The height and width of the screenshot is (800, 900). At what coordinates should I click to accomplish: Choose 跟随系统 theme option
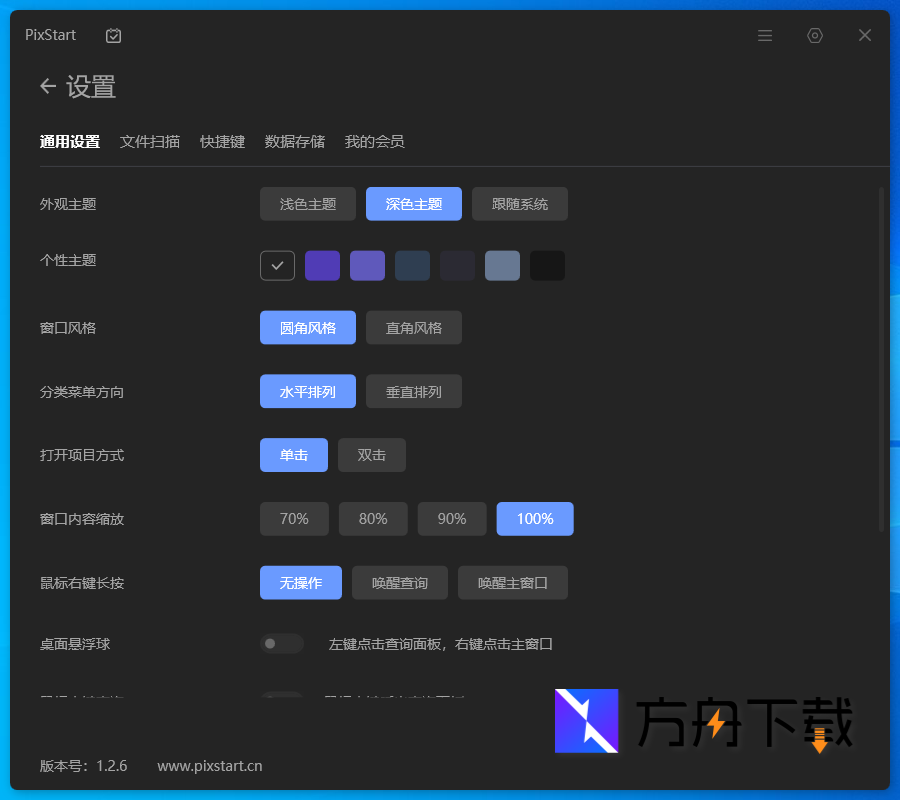click(519, 203)
